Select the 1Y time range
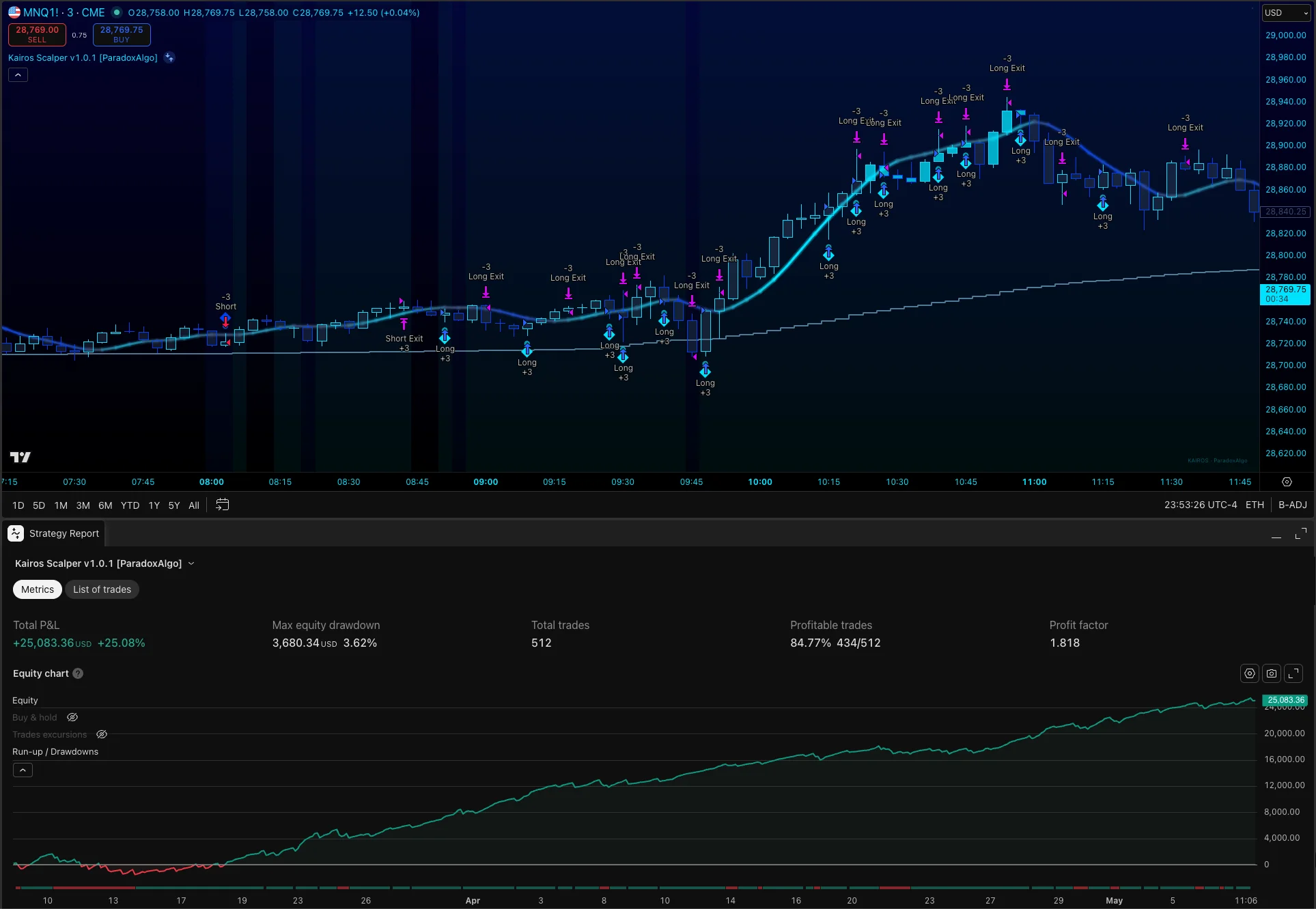The image size is (1316, 909). (x=154, y=505)
